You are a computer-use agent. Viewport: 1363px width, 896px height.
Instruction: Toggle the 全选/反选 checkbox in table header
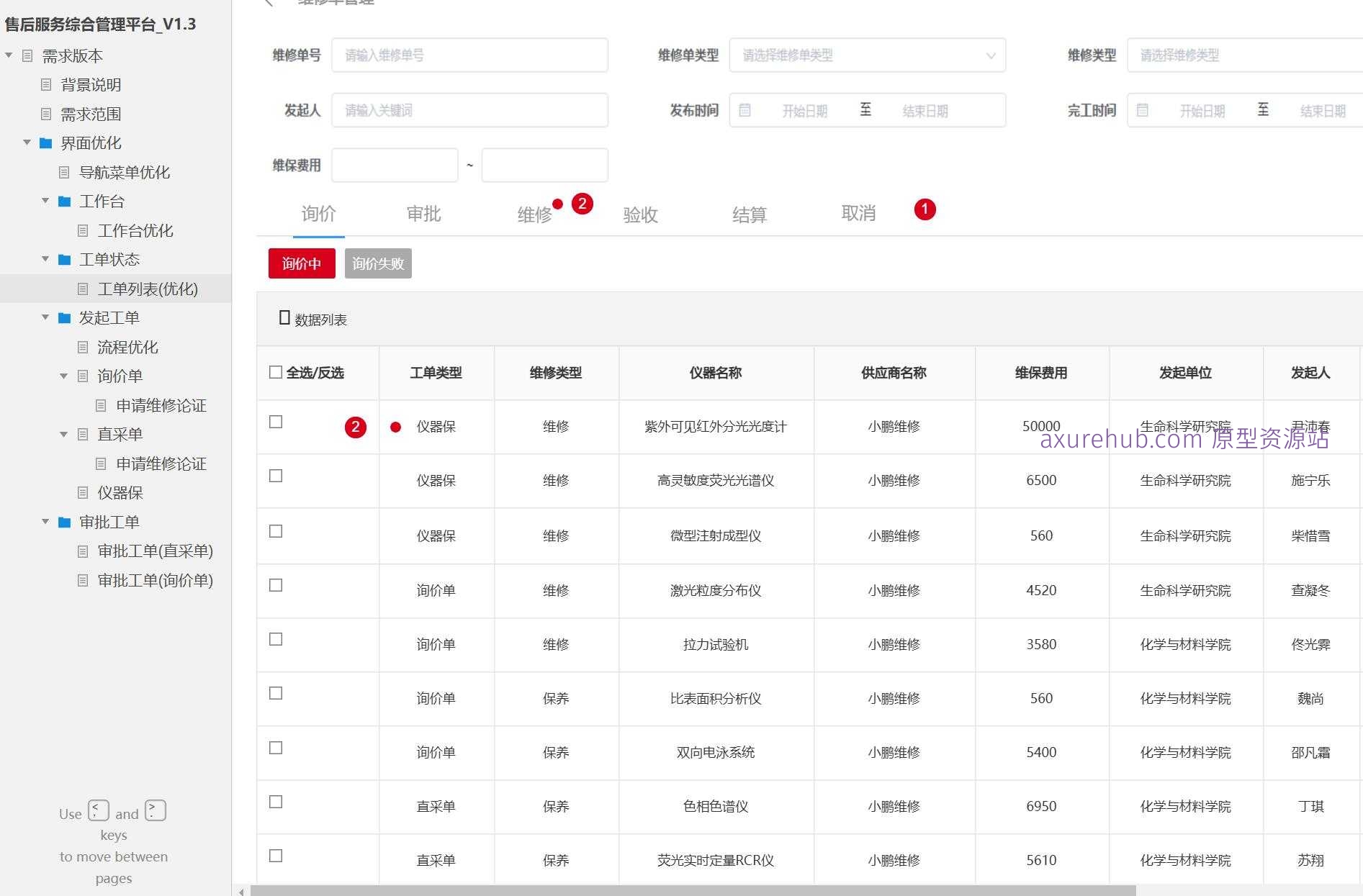(275, 372)
